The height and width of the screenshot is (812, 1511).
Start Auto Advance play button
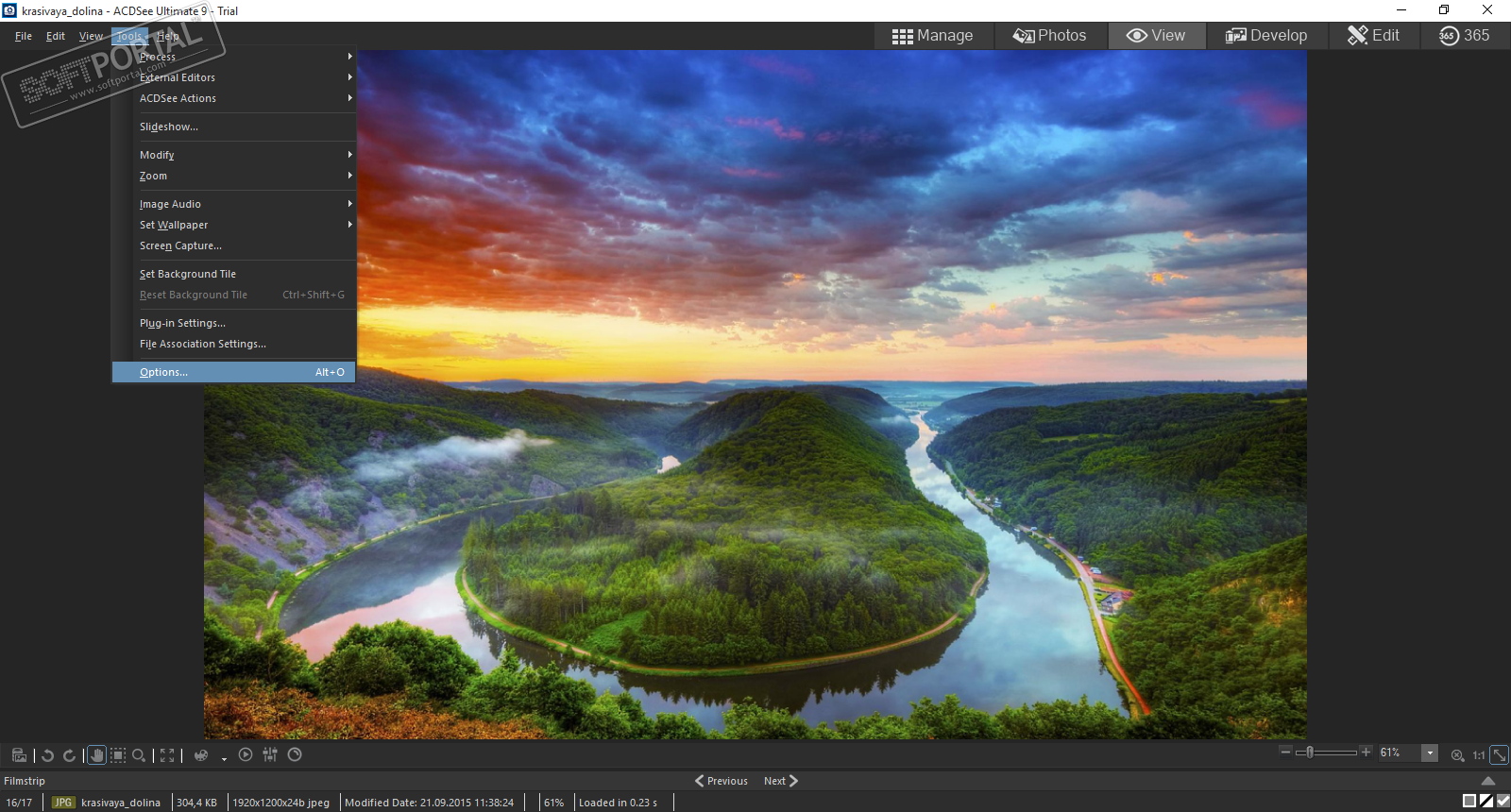tap(246, 754)
